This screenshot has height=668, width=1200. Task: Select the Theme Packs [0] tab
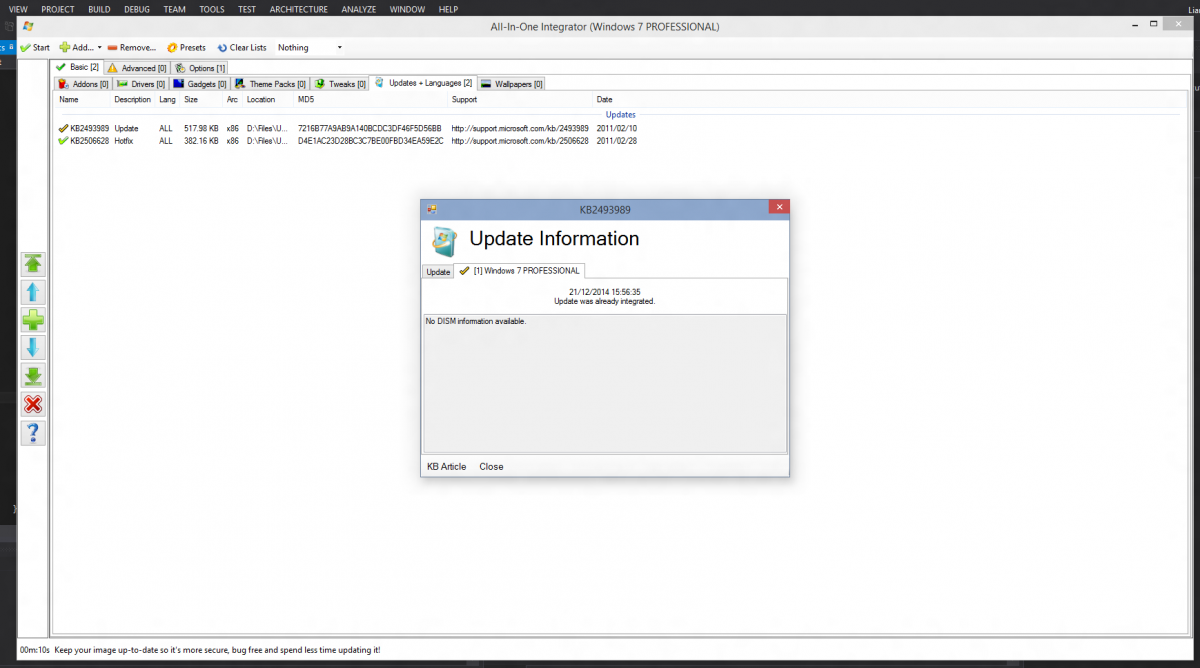click(270, 84)
